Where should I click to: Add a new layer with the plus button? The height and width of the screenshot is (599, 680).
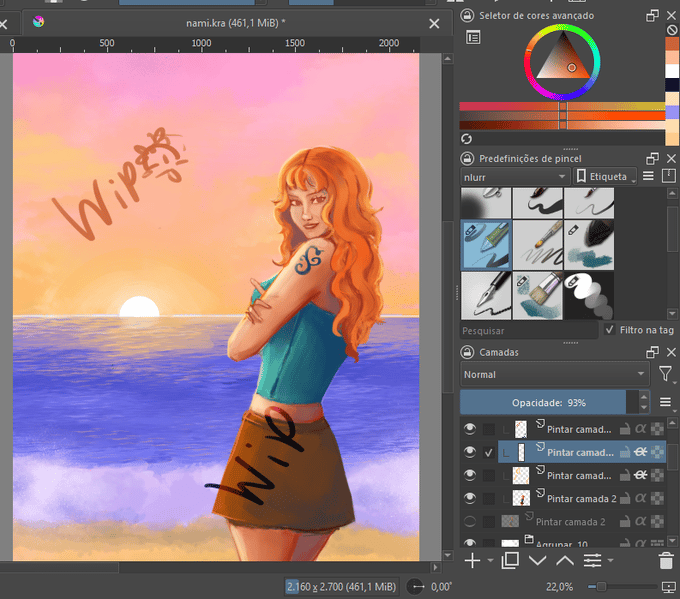tap(472, 560)
